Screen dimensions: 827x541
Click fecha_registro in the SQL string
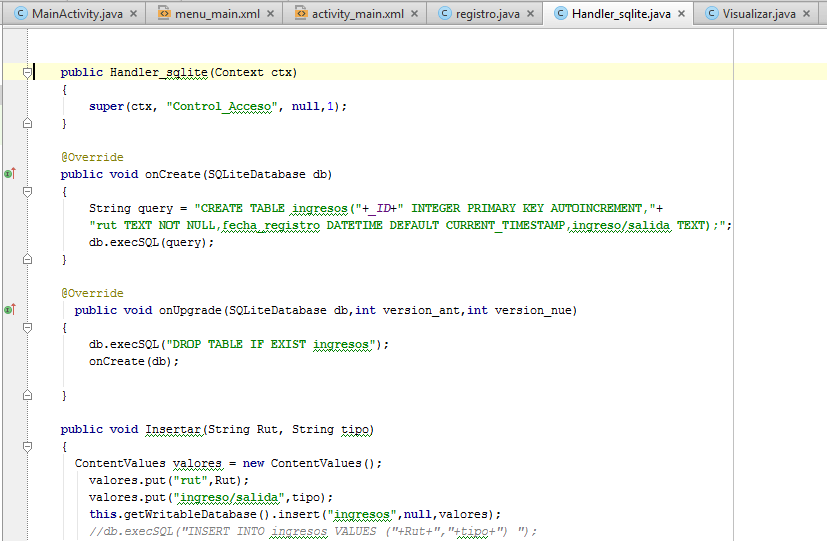tap(271, 226)
